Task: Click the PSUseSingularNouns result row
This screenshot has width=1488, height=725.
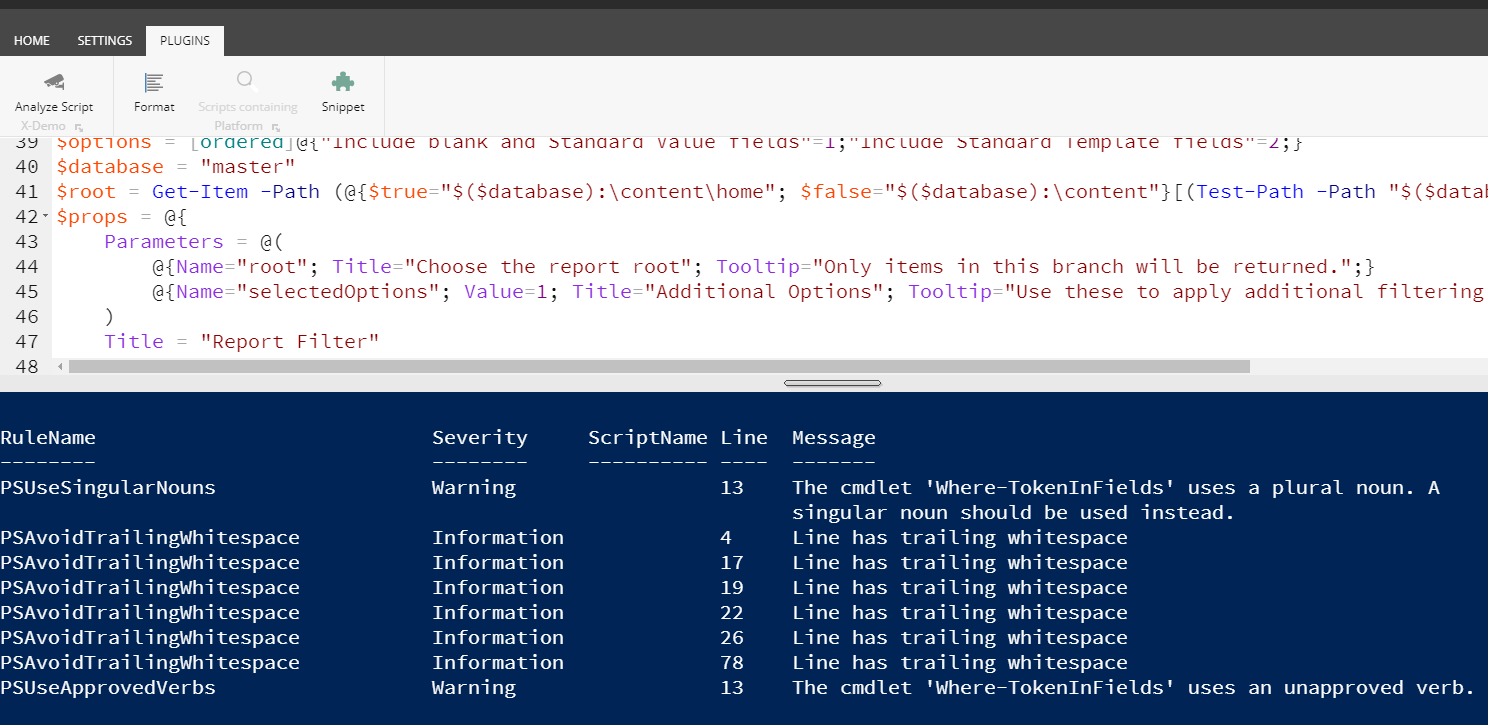Action: click(108, 488)
